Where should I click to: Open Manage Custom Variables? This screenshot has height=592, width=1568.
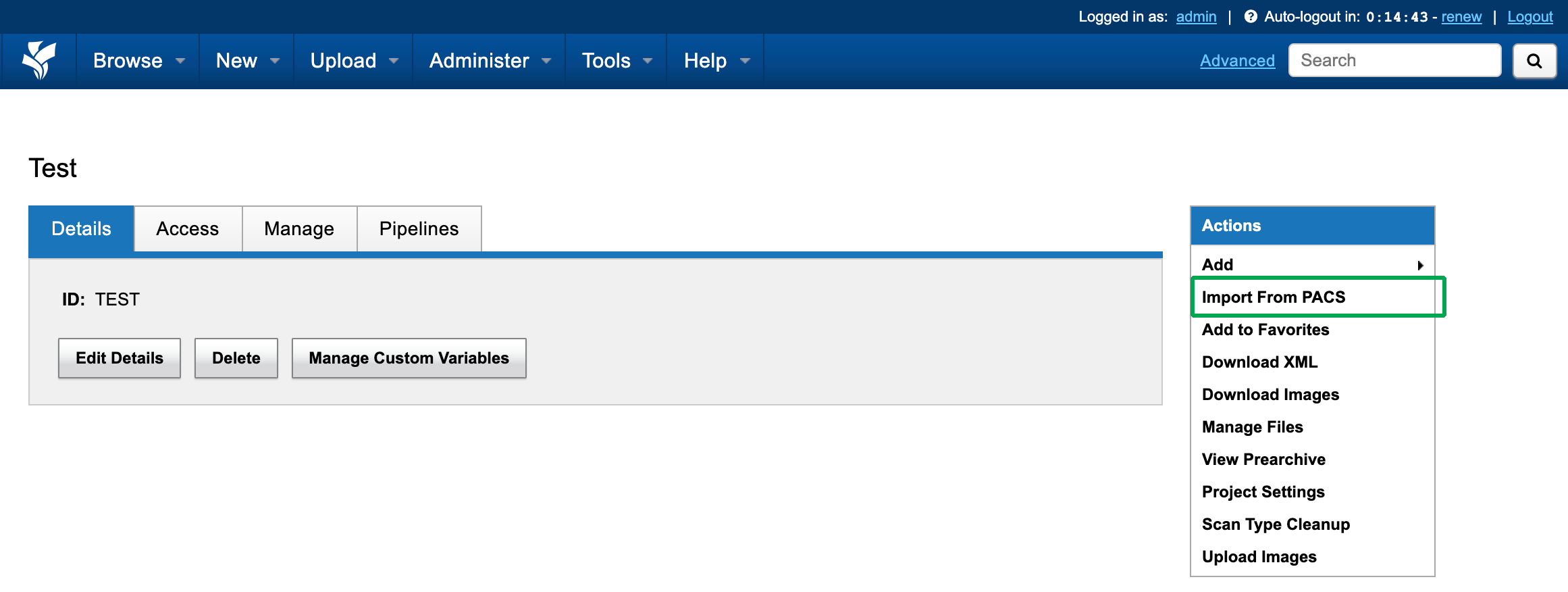tap(409, 358)
